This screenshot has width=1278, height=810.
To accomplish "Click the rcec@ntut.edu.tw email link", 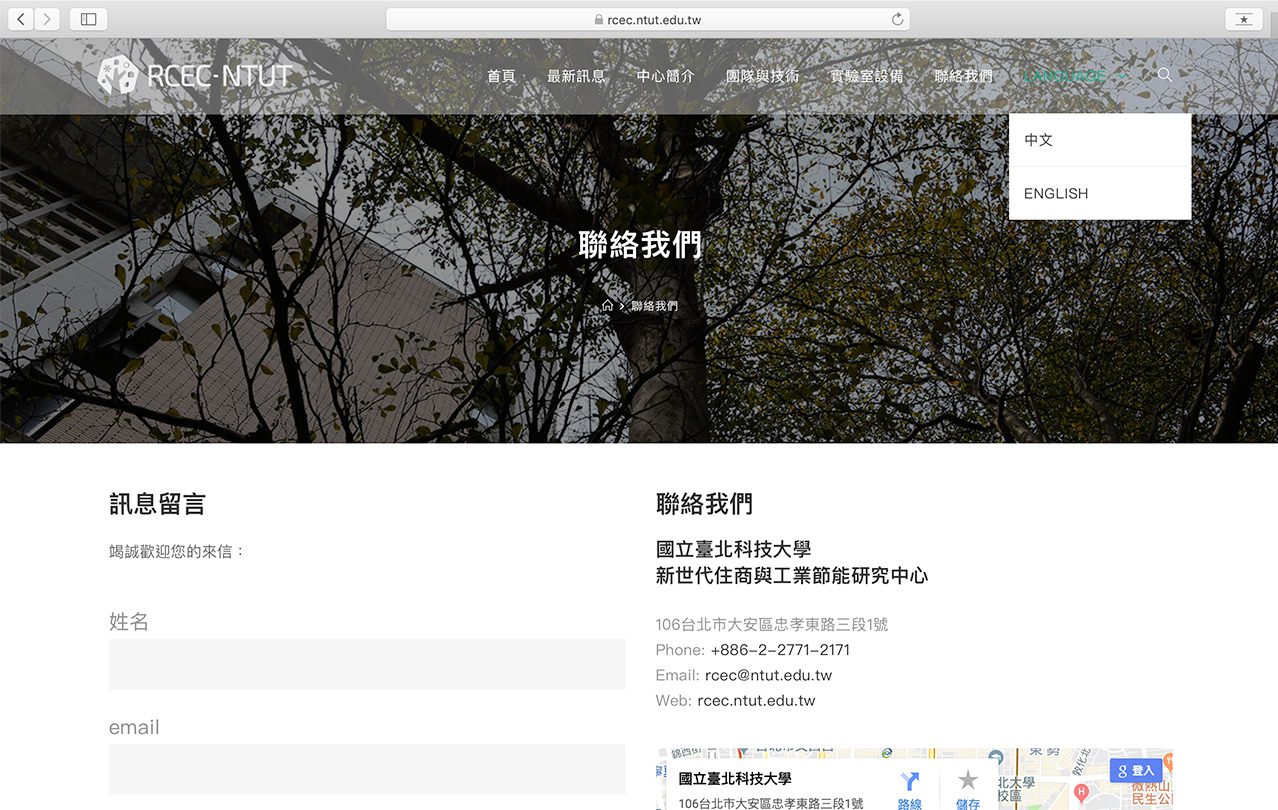I will click(x=768, y=675).
